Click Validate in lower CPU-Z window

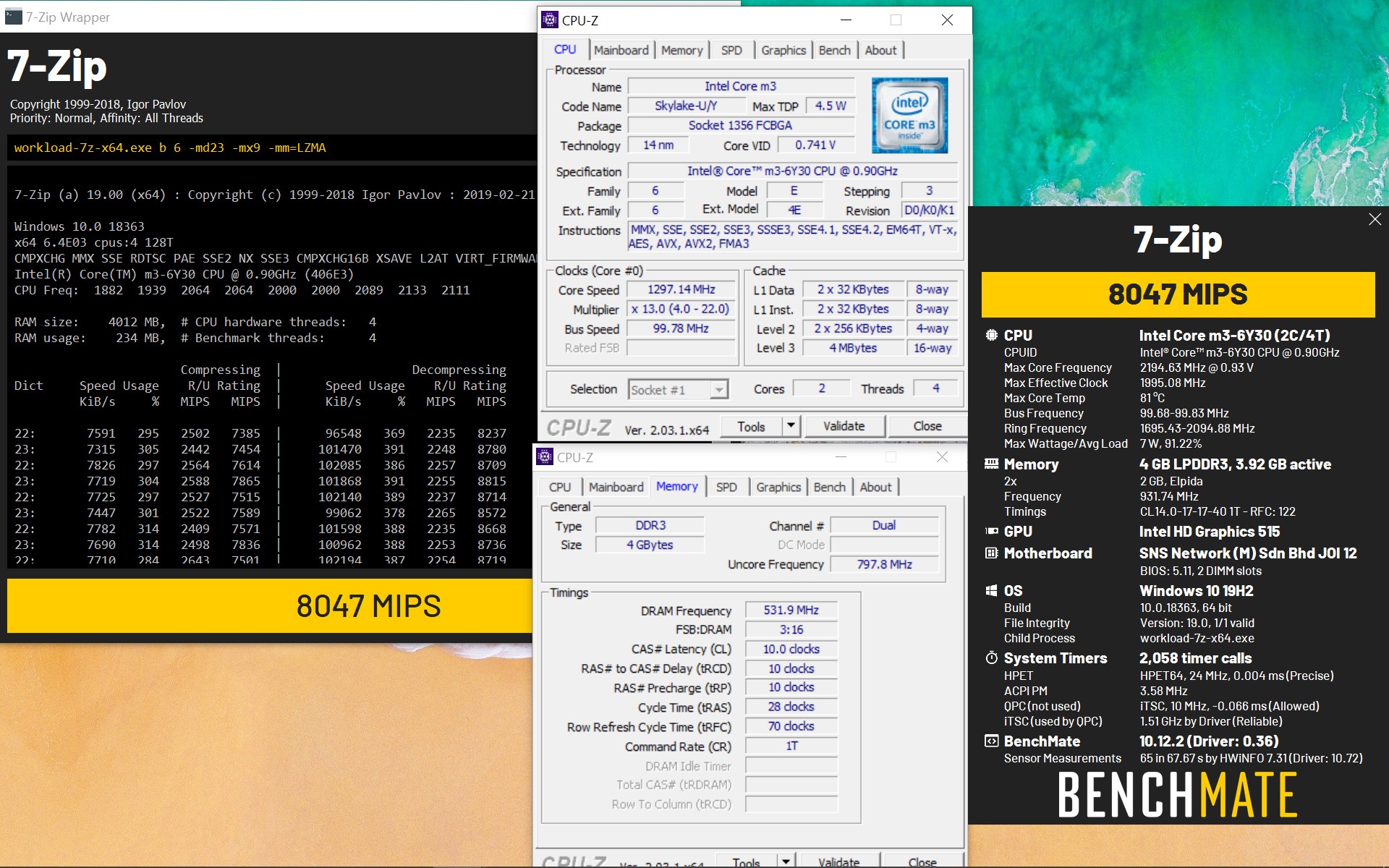(839, 861)
